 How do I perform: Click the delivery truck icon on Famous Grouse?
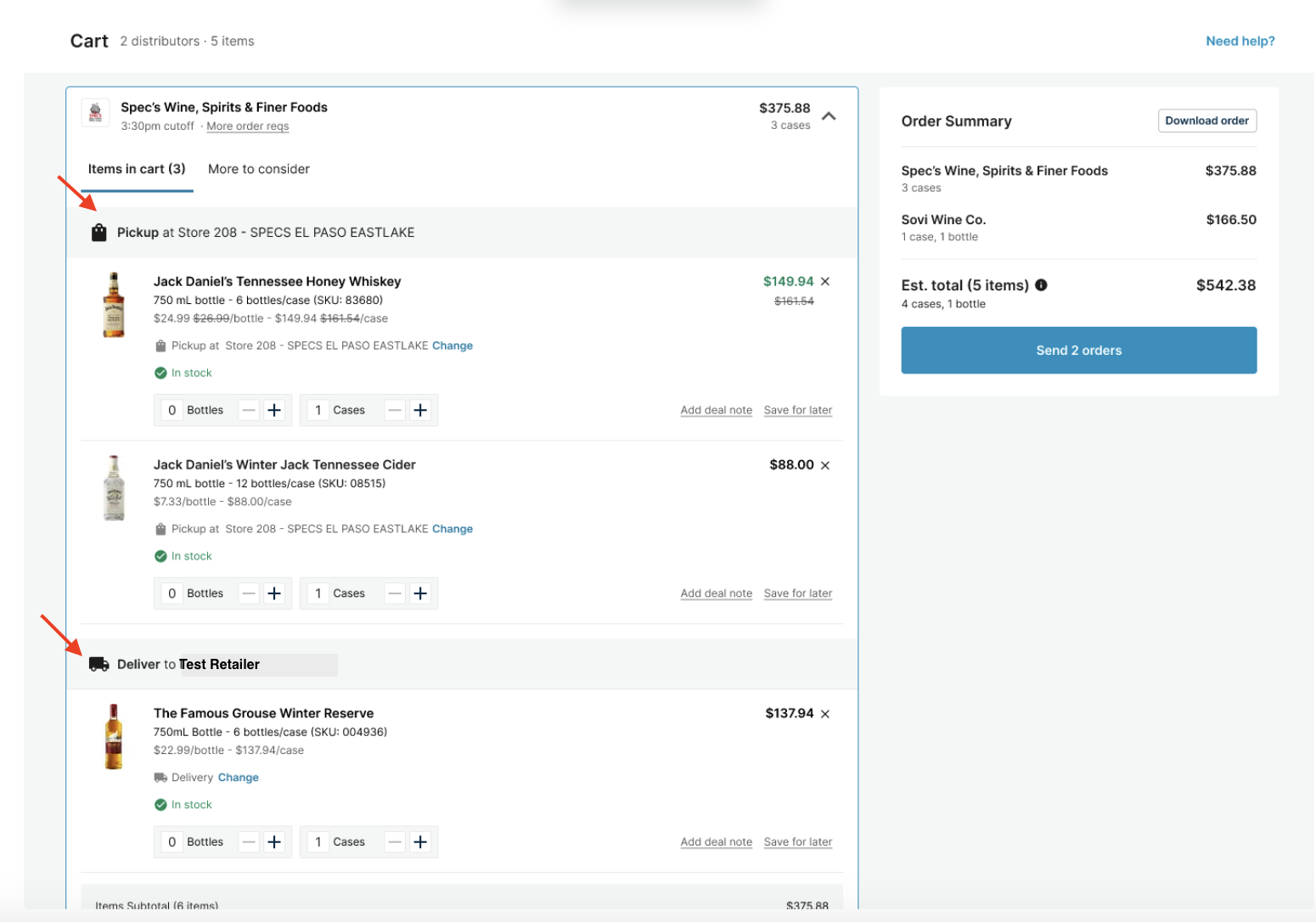[160, 777]
